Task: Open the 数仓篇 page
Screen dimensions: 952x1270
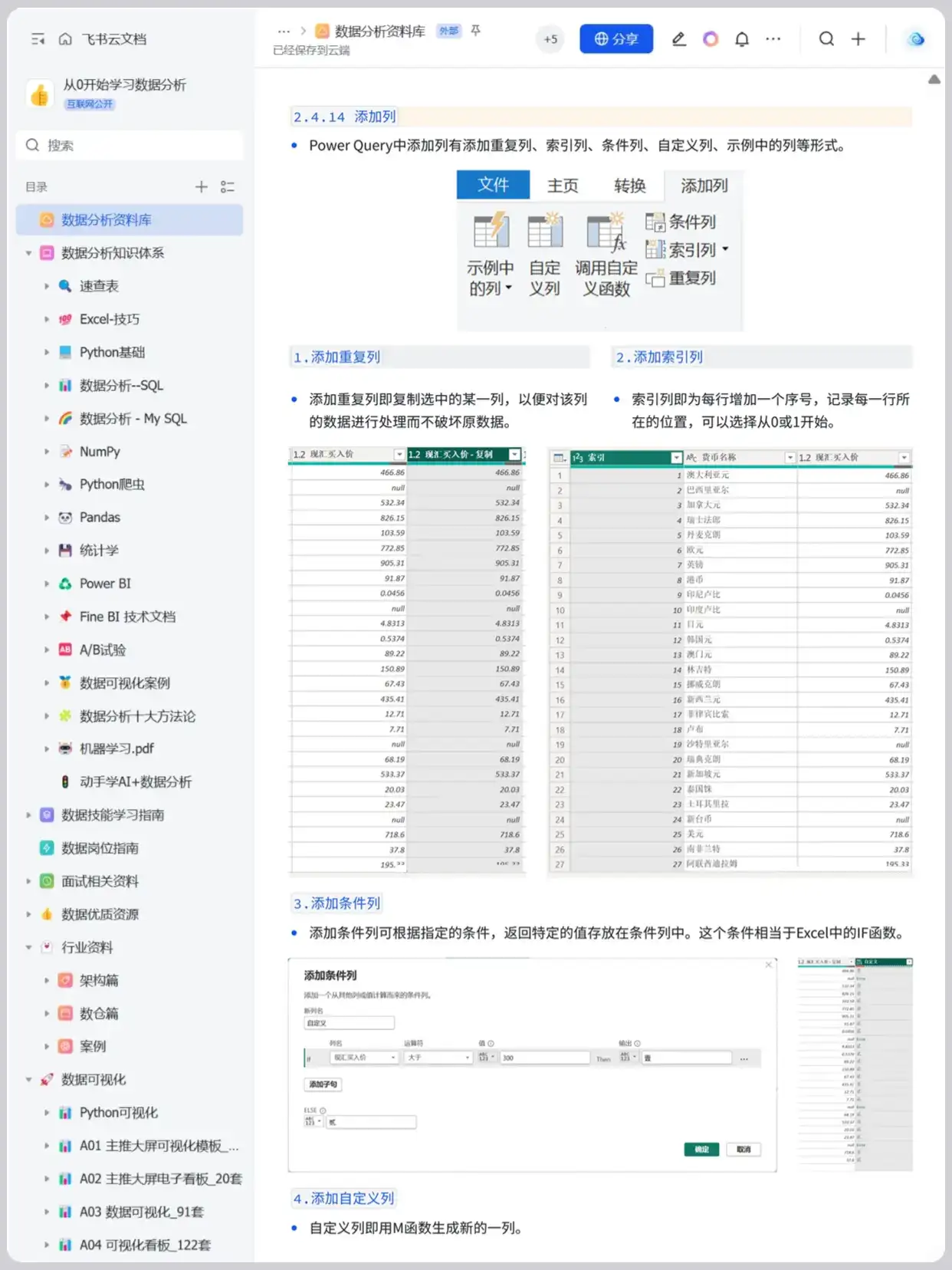Action: (99, 1013)
